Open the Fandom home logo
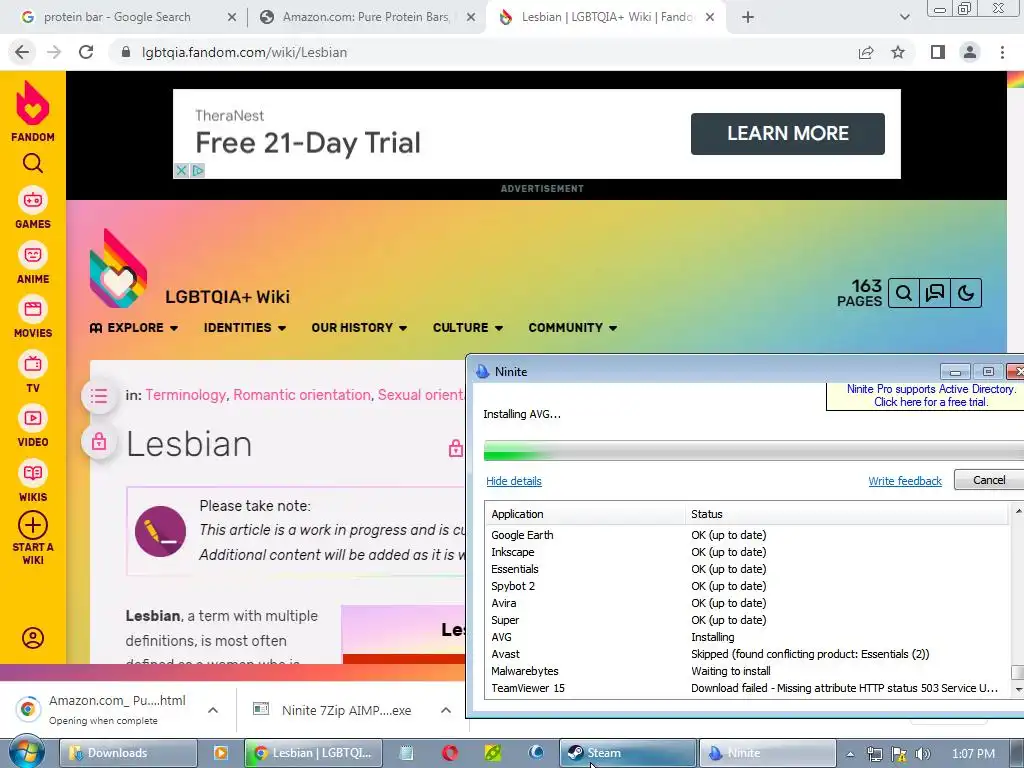Screen dimensions: 1024x768 33,111
